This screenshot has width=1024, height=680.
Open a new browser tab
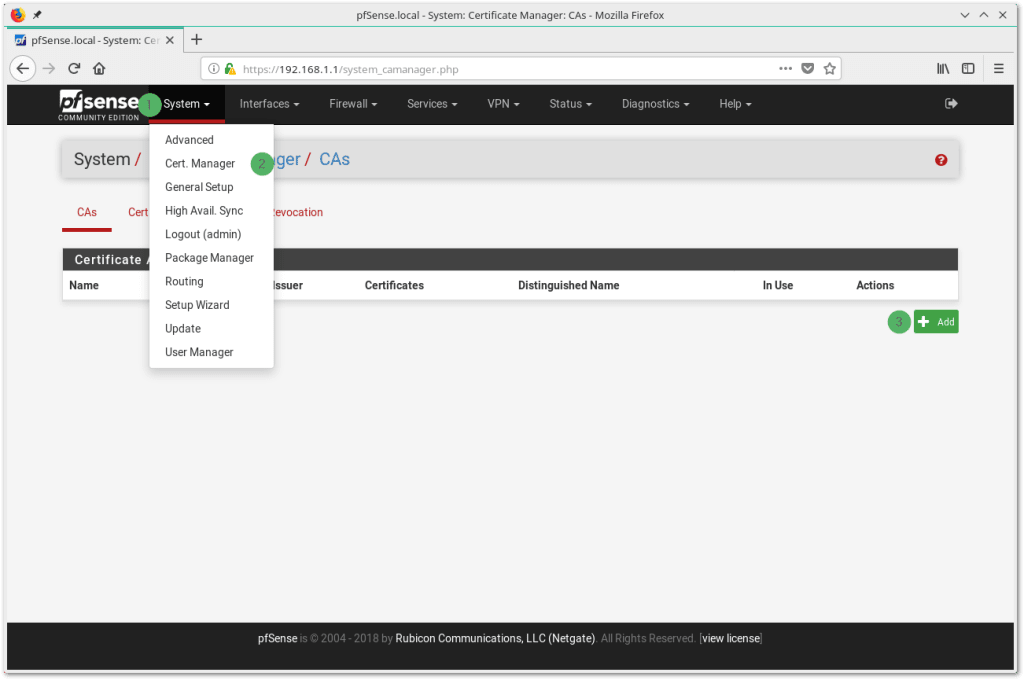point(196,40)
